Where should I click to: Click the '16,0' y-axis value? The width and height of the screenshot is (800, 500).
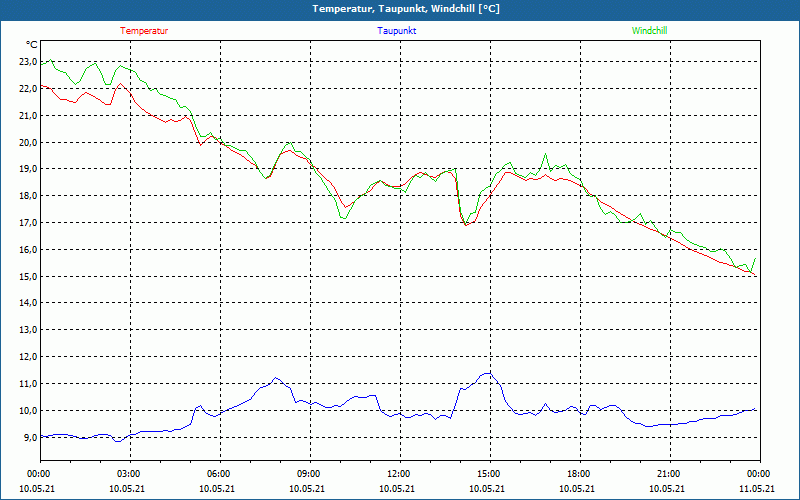[x=28, y=249]
